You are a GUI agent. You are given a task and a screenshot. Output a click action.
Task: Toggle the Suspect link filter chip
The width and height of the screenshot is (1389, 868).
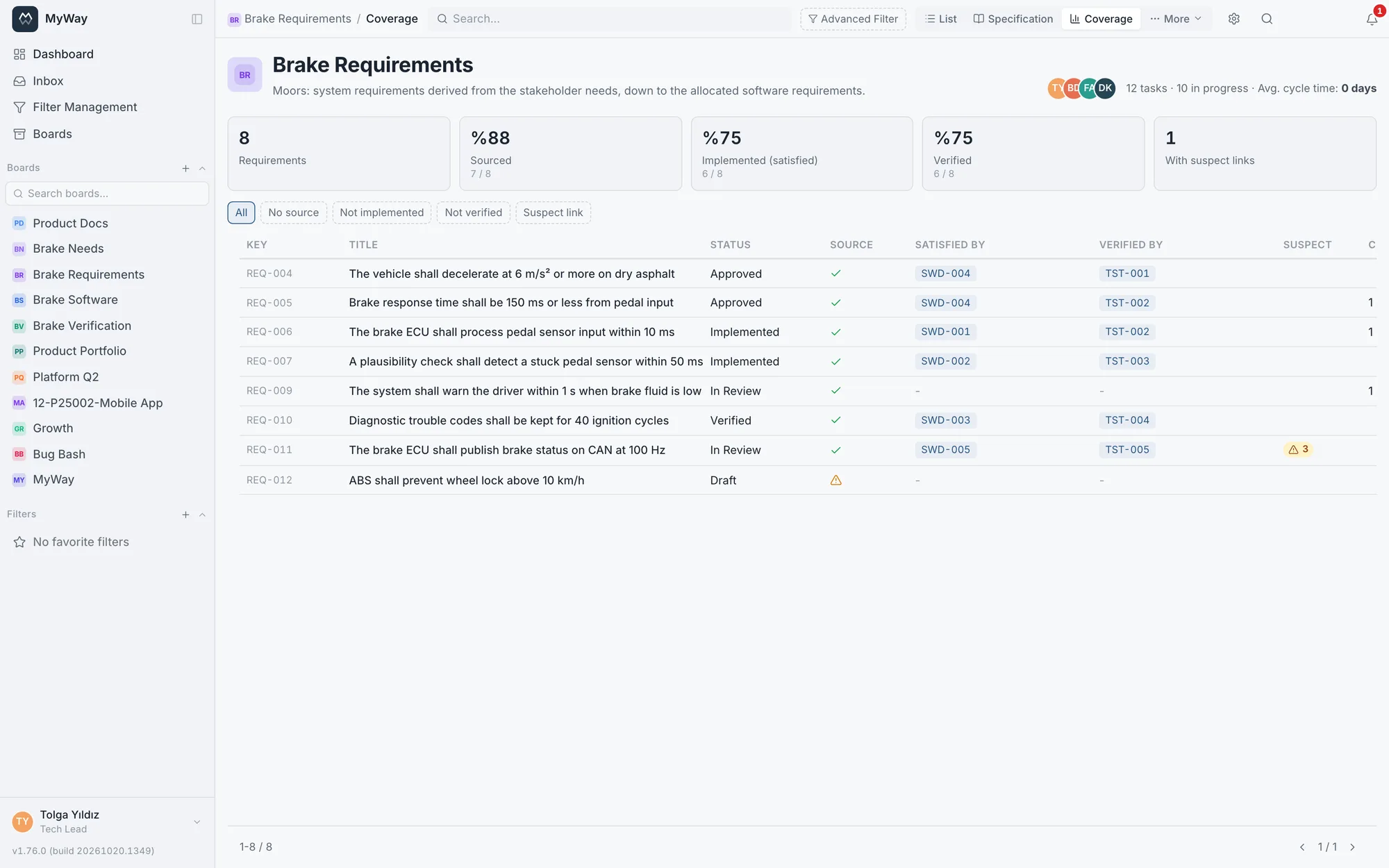pos(553,212)
